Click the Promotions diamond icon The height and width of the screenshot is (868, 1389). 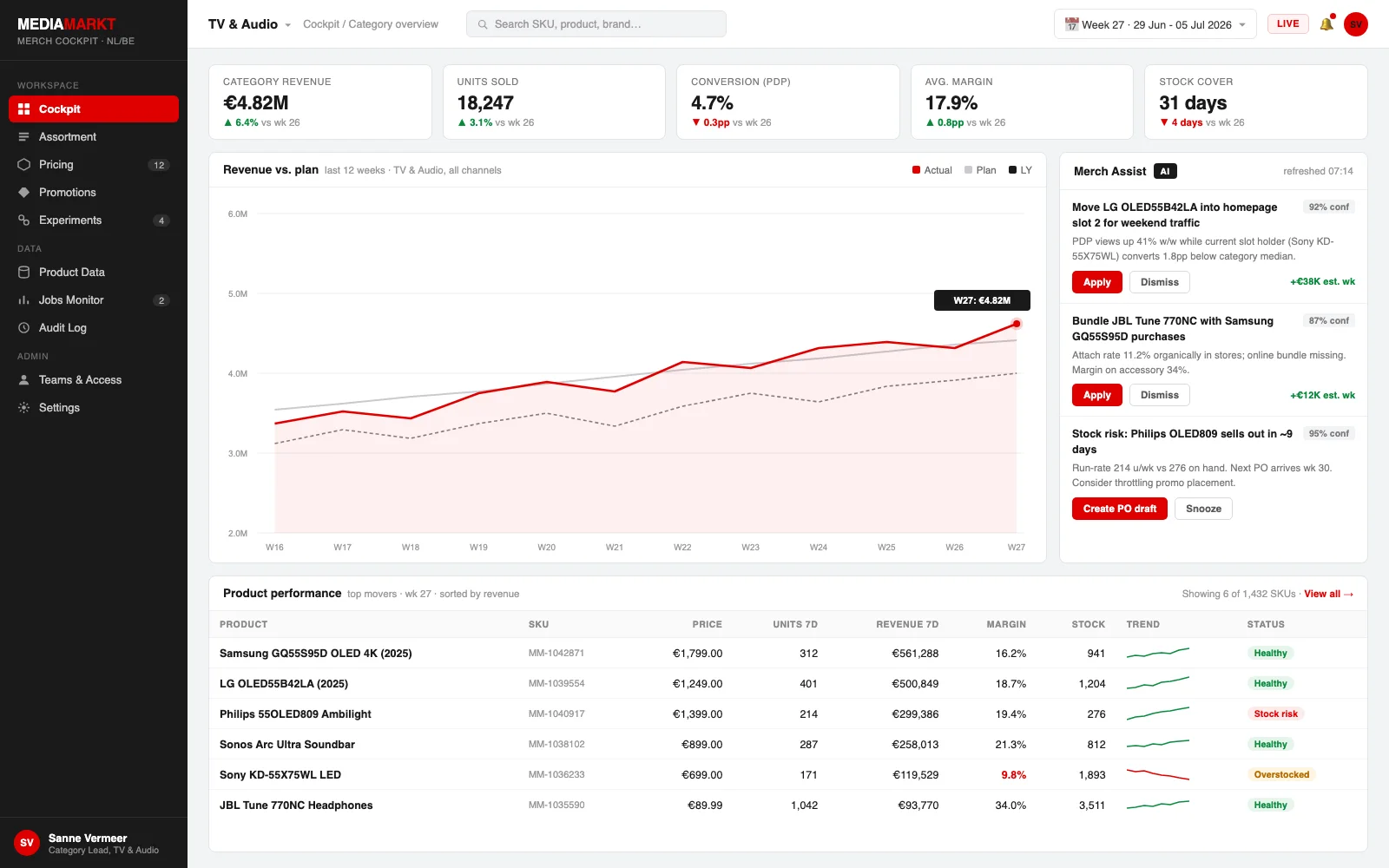[23, 193]
